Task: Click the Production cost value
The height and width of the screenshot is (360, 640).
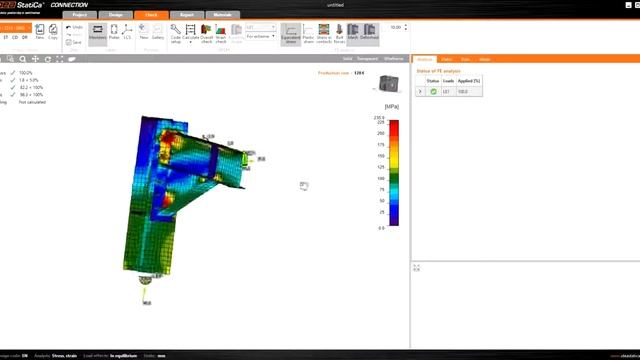Action: [359, 73]
